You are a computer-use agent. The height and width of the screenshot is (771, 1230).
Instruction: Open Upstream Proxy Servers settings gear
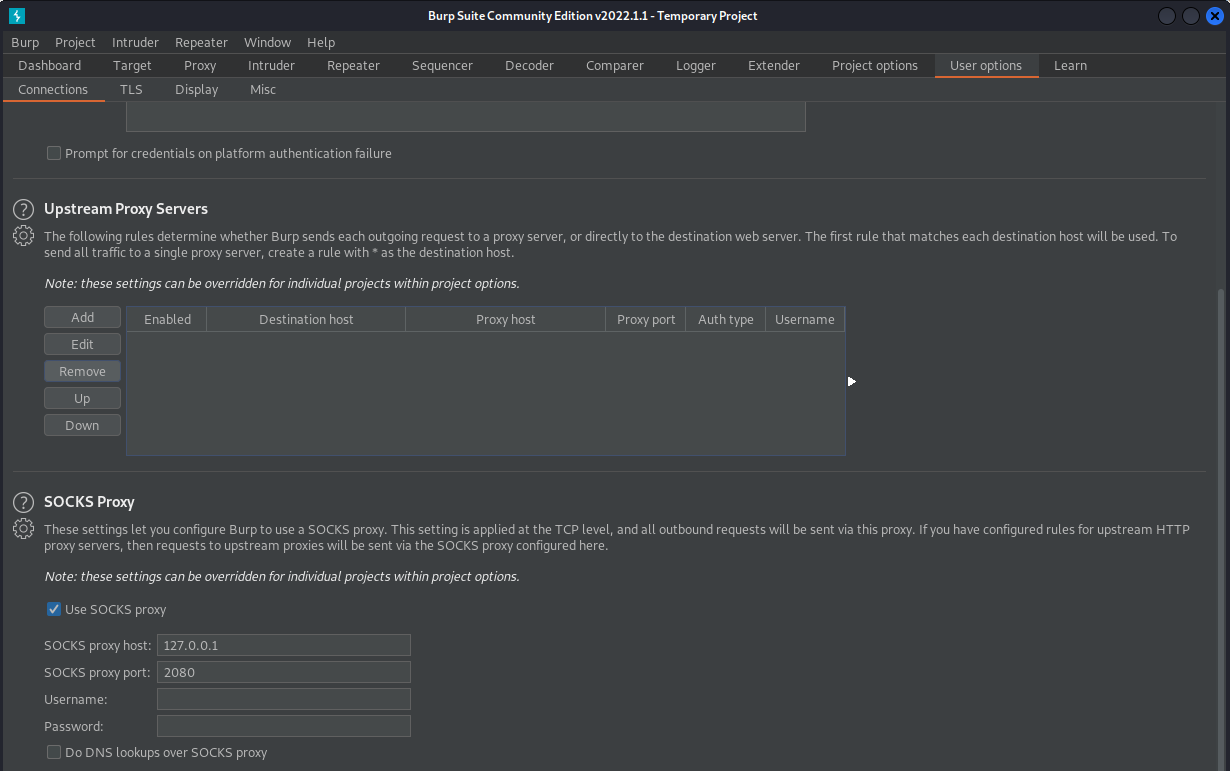[23, 236]
